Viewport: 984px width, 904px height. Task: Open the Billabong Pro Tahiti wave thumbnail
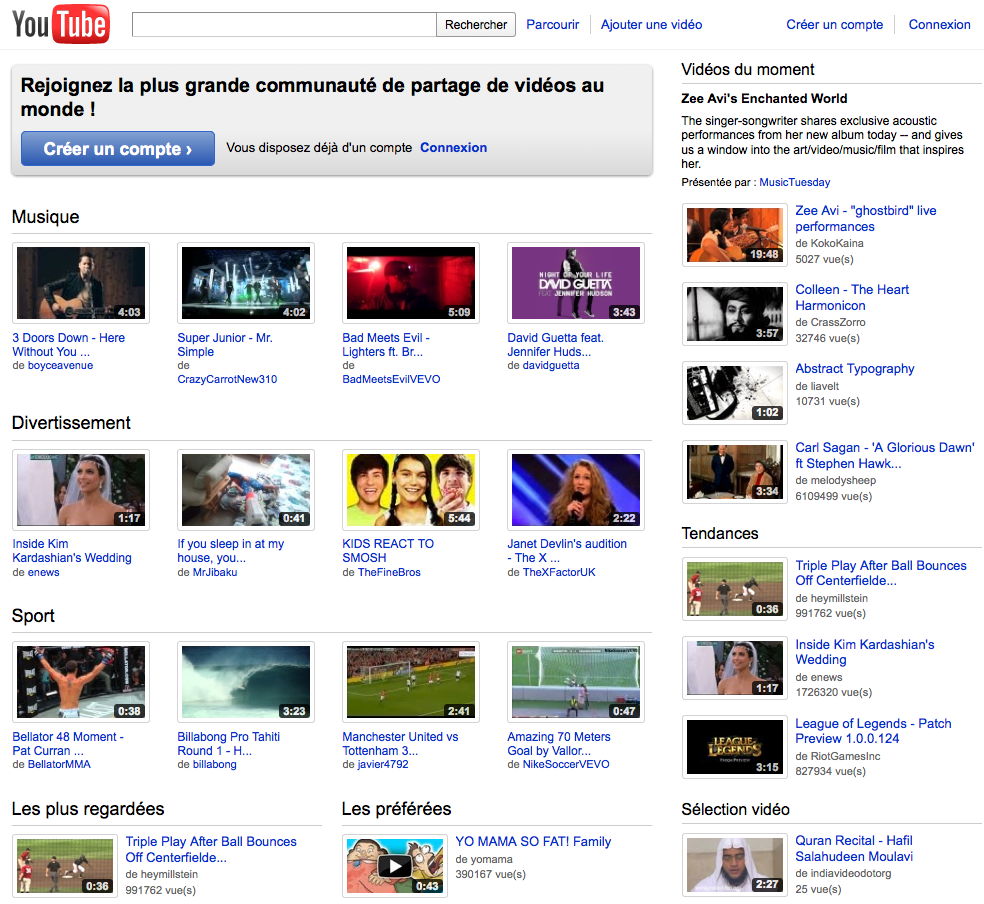(x=245, y=682)
